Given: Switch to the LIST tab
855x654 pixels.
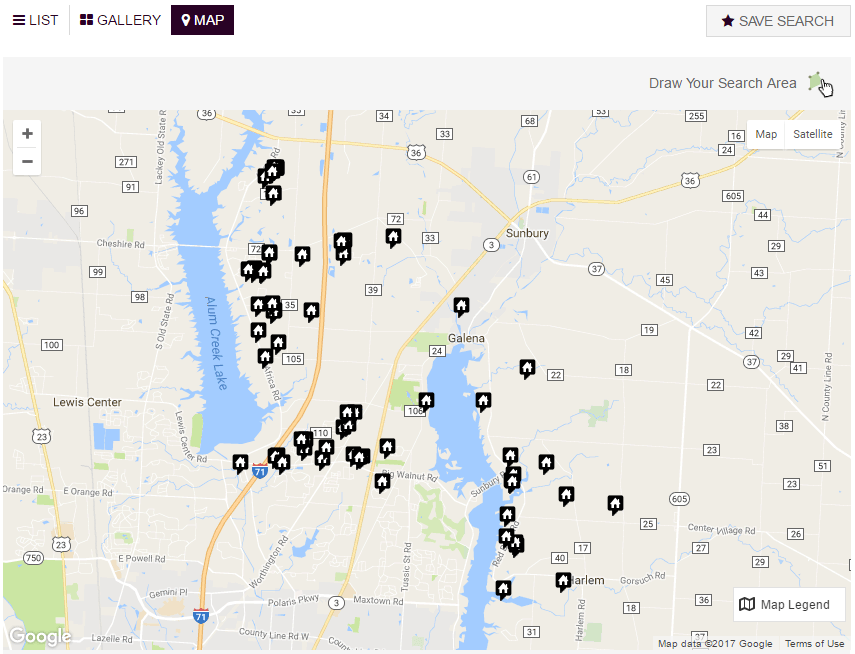Looking at the screenshot, I should coord(35,19).
